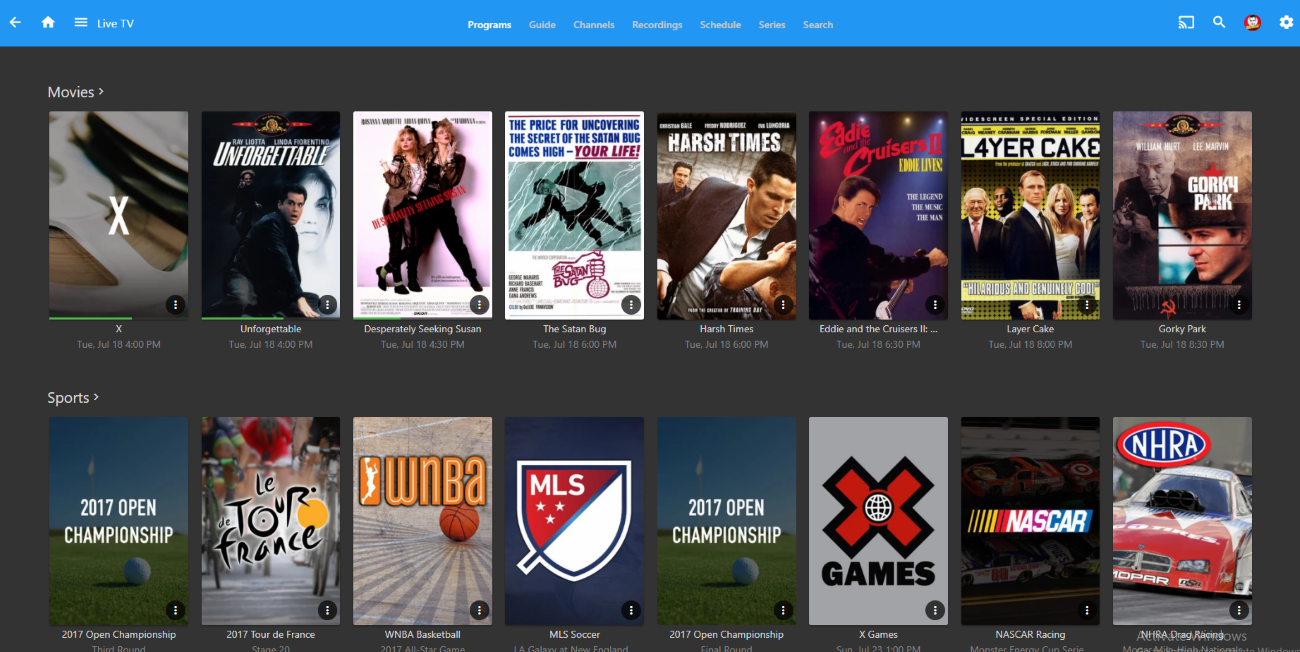The width and height of the screenshot is (1300, 652).
Task: Expand the Movies section
Action: pos(76,92)
